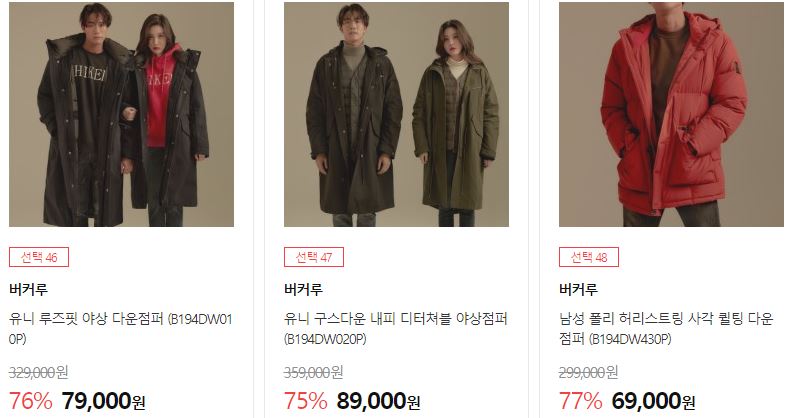This screenshot has width=795, height=418.
Task: Click the 76% discount label
Action: pos(30,401)
